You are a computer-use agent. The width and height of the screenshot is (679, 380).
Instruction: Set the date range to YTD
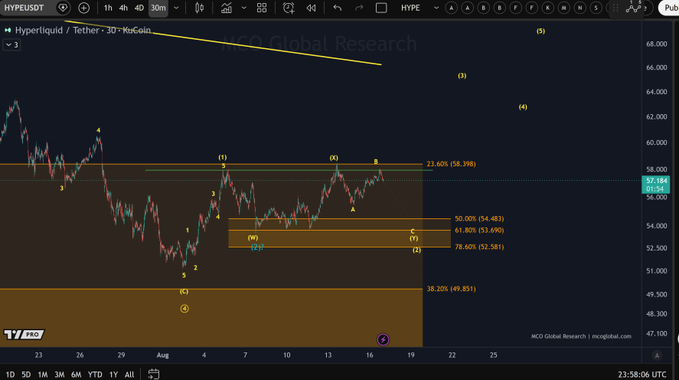95,374
